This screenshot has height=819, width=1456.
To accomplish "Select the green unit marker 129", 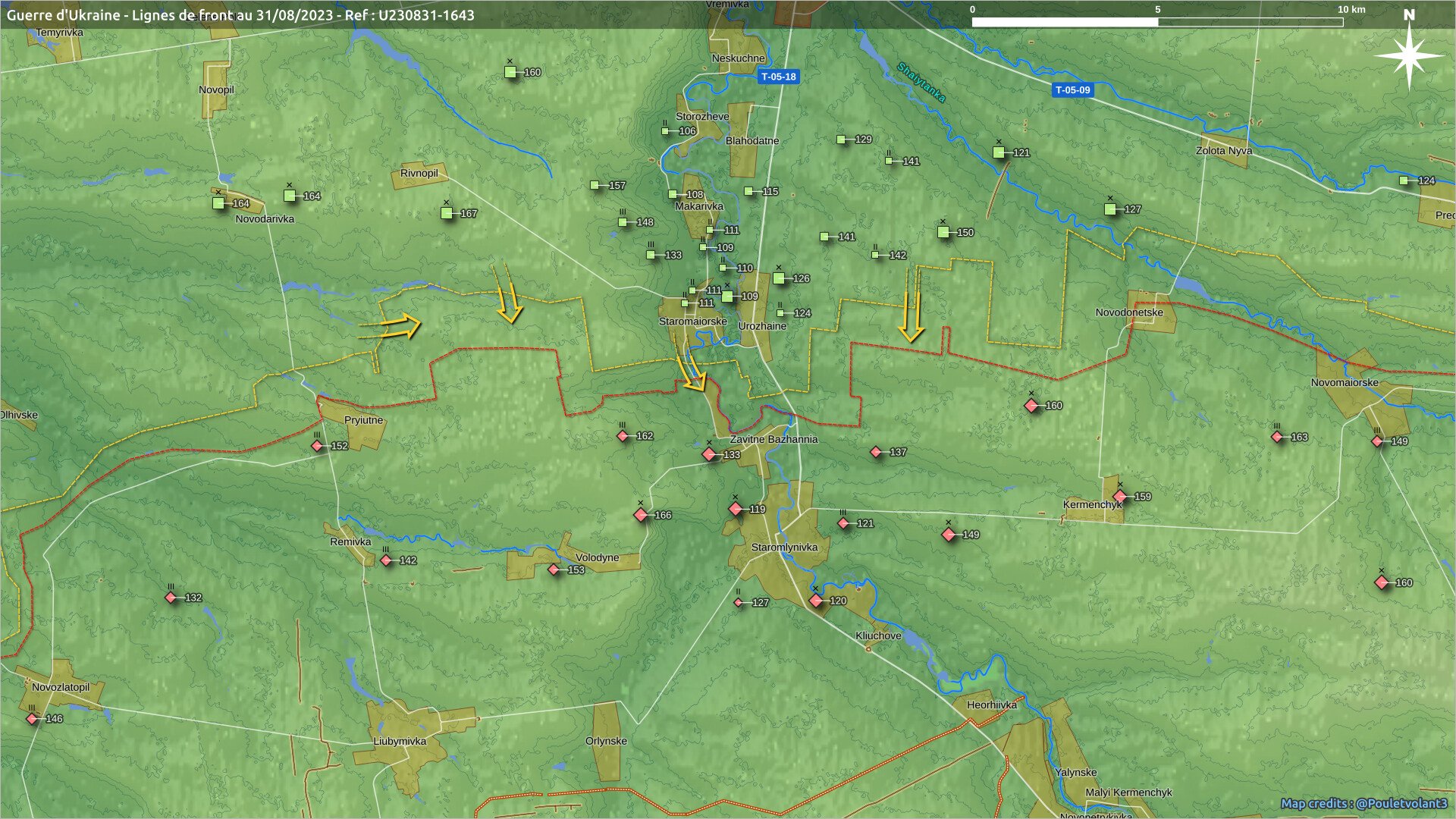I will click(841, 140).
